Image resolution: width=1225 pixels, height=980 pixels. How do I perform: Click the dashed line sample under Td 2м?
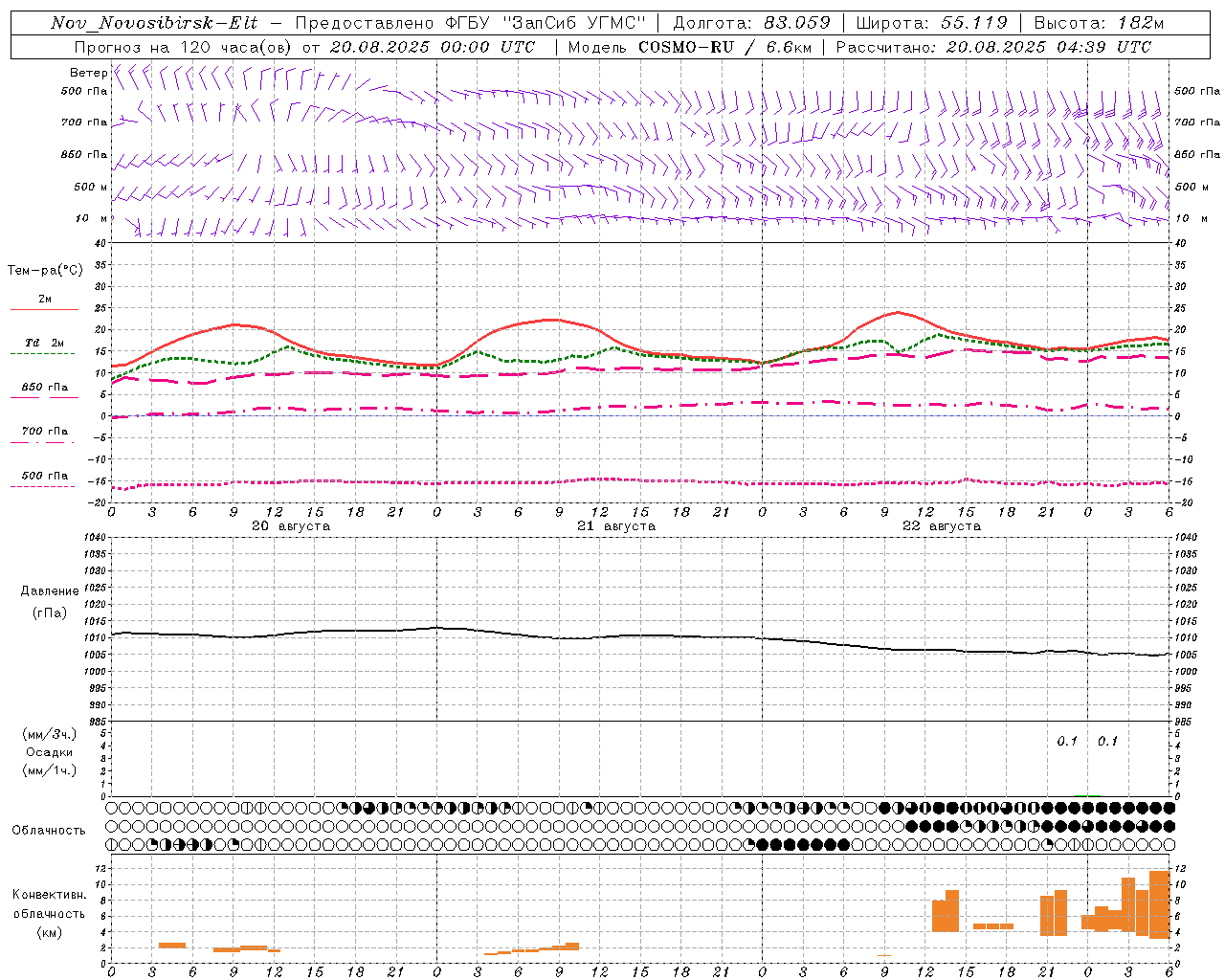[x=42, y=354]
